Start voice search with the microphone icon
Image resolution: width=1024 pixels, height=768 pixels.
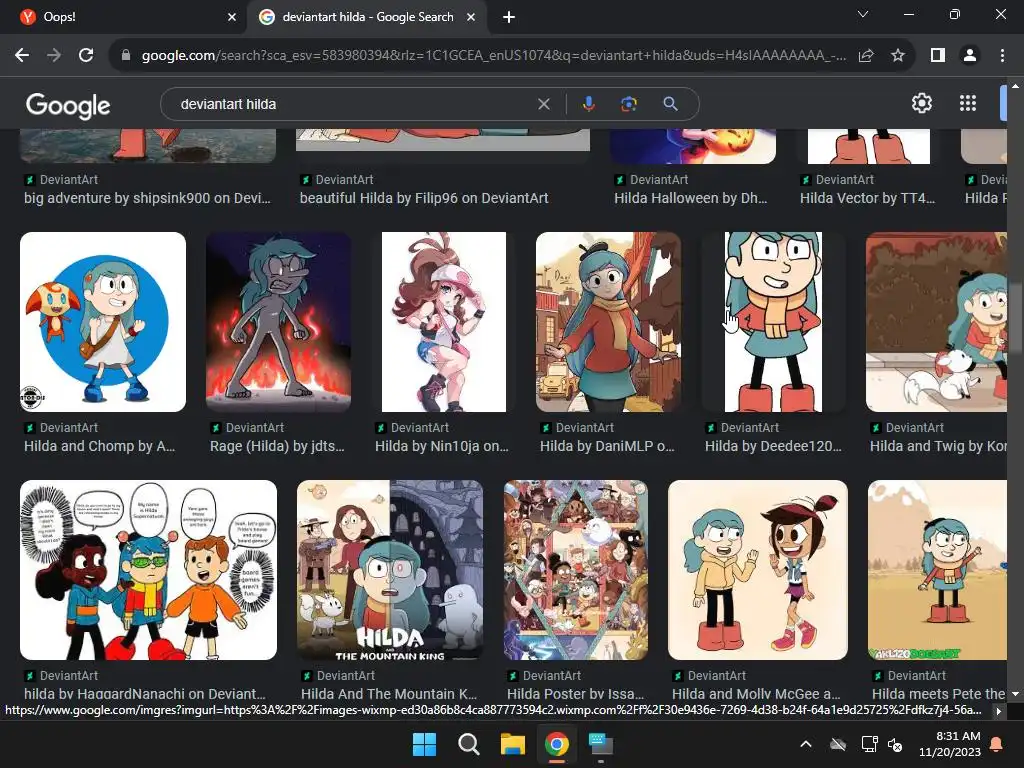pos(588,104)
